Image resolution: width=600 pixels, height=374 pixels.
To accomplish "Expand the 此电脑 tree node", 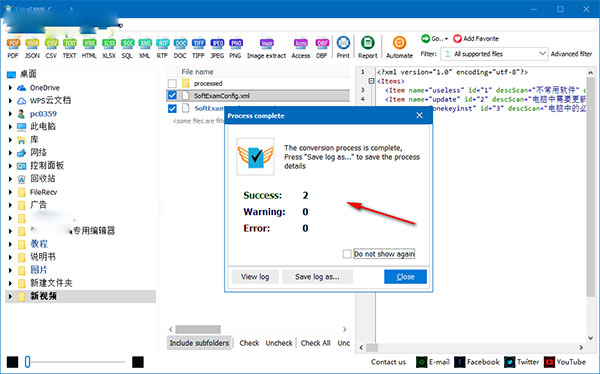I will tap(10, 127).
